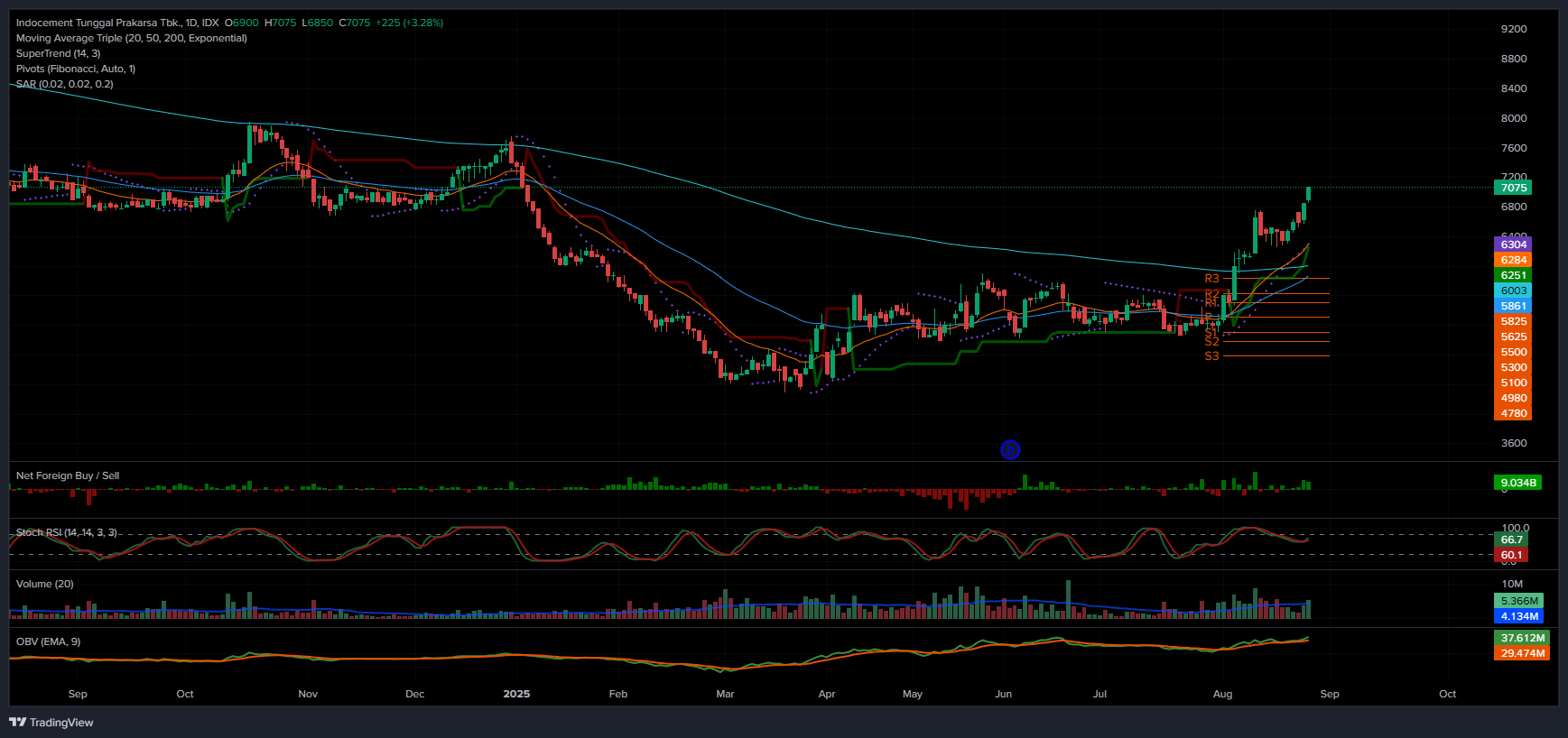Click the 60.1 Stoch RSI value label
The width and height of the screenshot is (1568, 738).
tap(1511, 555)
